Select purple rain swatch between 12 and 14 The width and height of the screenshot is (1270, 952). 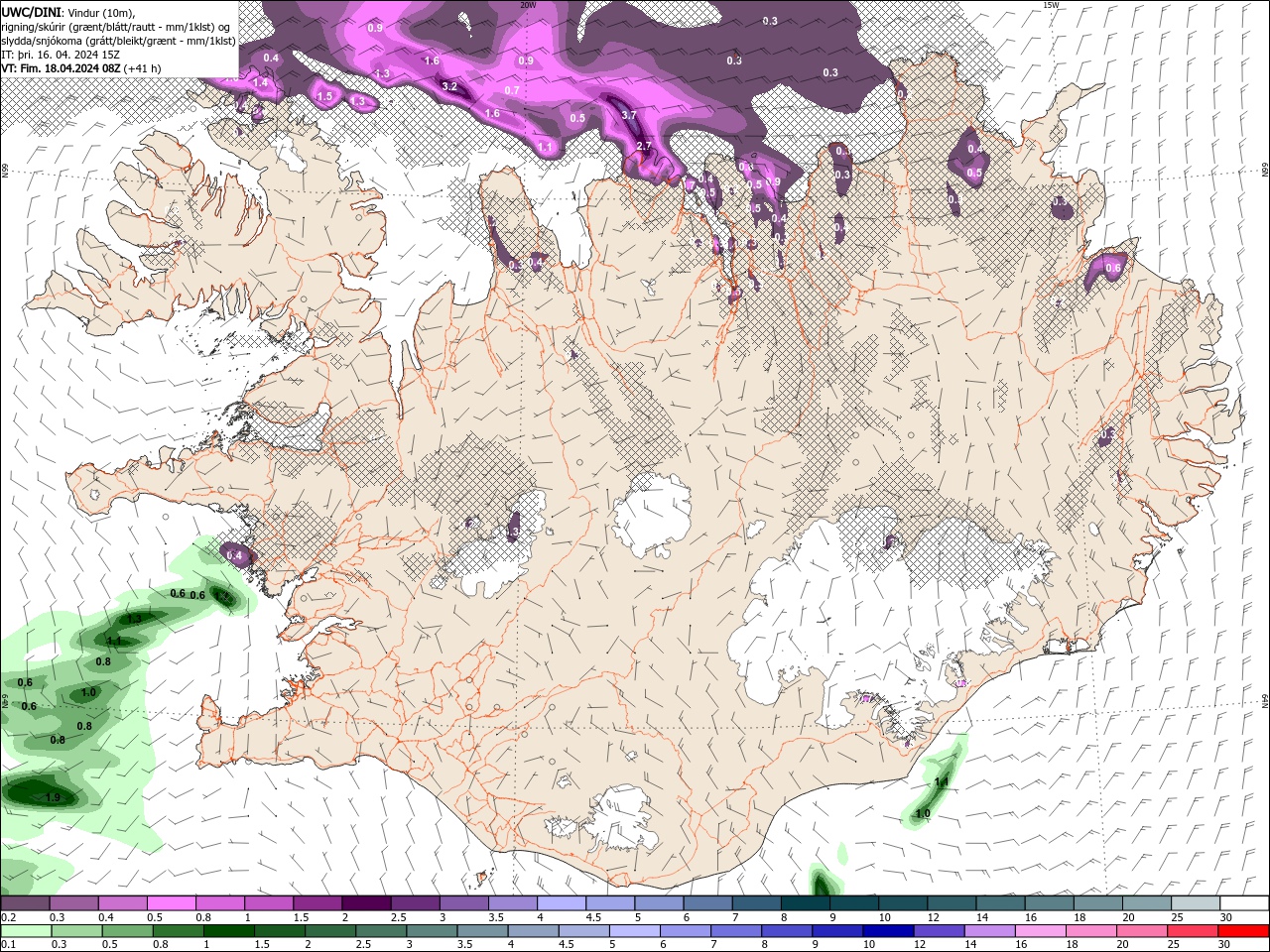click(x=938, y=931)
